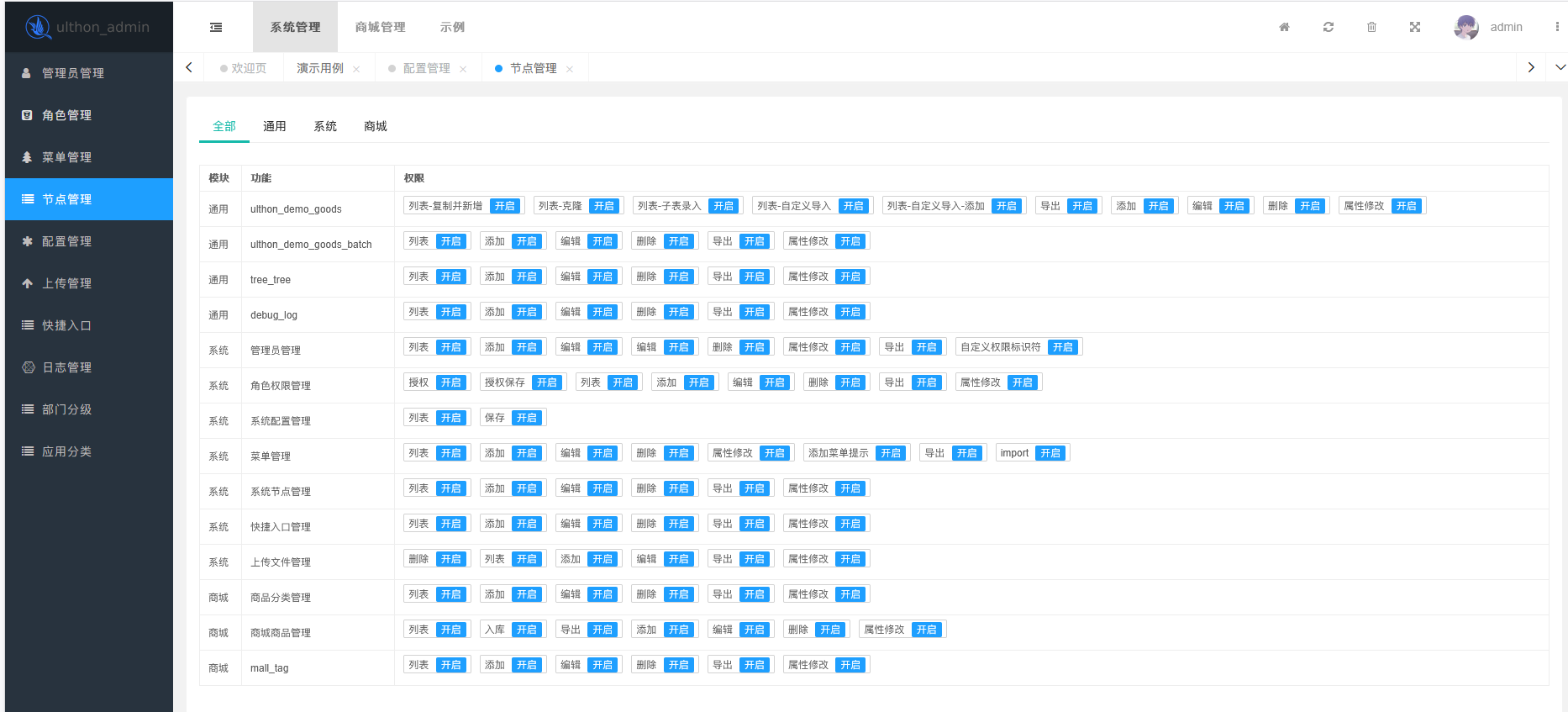Click the trash icon to clear cache
The image size is (1568, 712).
click(x=1371, y=27)
